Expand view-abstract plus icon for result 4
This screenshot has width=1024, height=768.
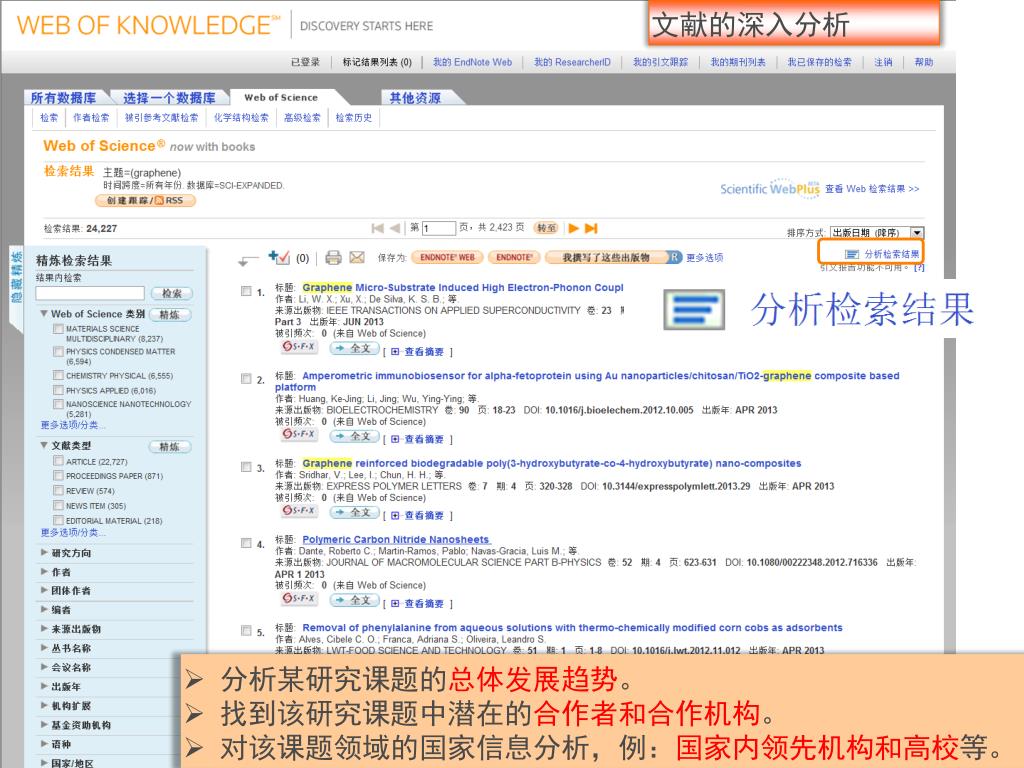click(395, 603)
